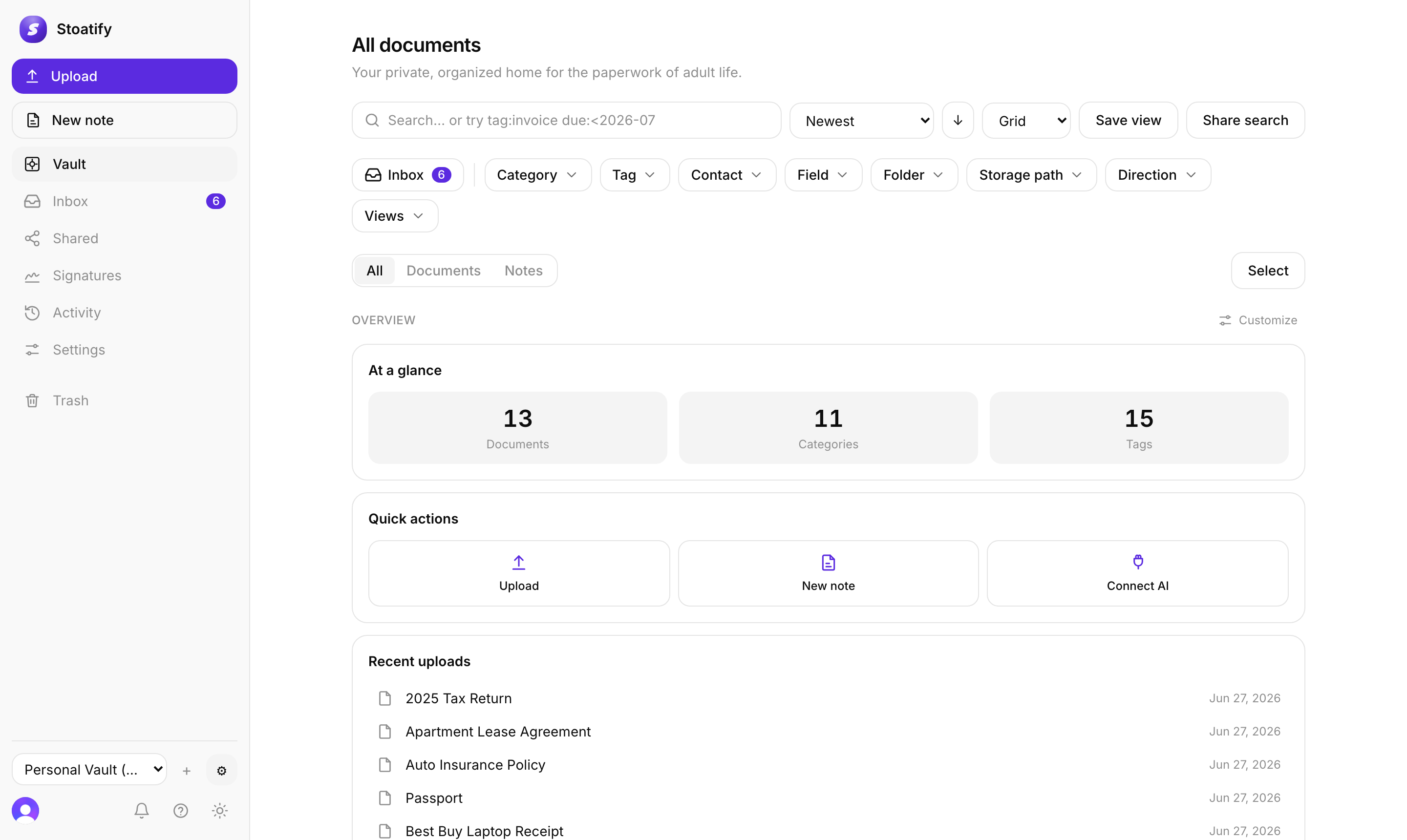Select the All tab
Viewport: 1407px width, 840px height.
point(375,271)
